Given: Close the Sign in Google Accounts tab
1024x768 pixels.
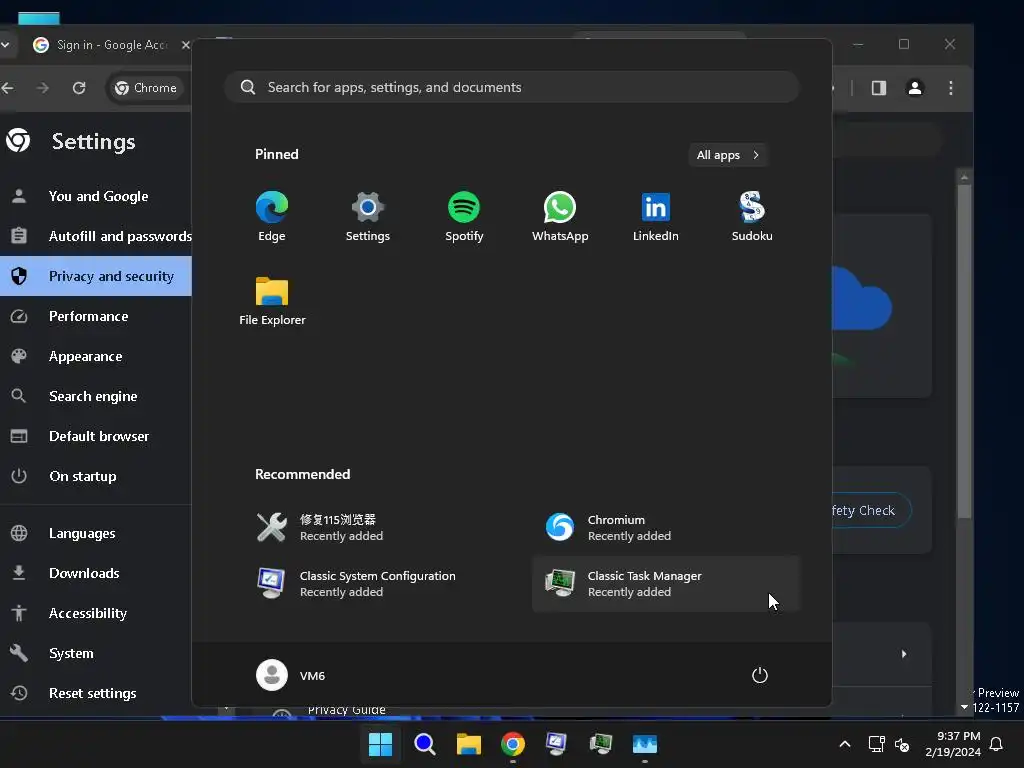Looking at the screenshot, I should coord(185,44).
